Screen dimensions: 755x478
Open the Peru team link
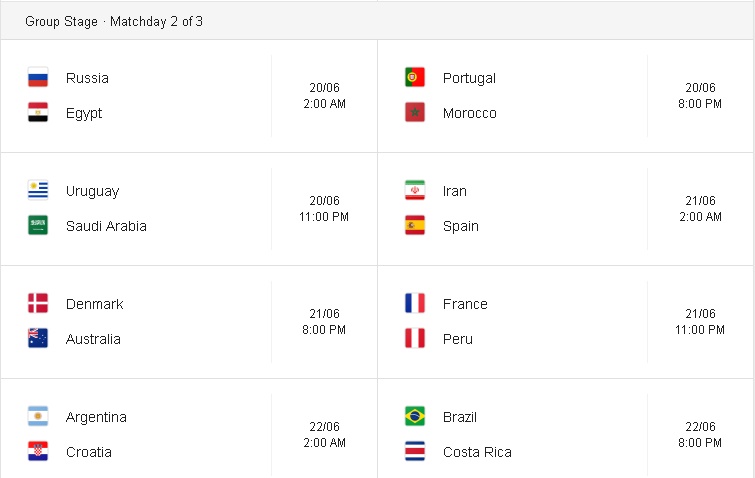457,339
